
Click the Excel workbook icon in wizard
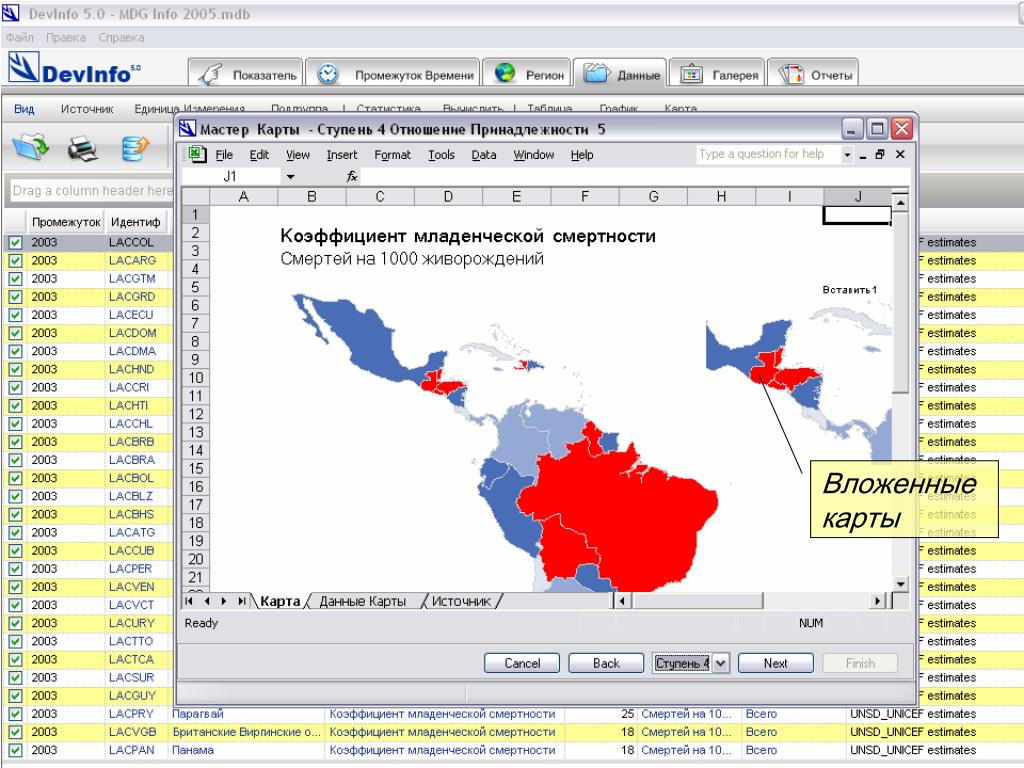(x=197, y=154)
